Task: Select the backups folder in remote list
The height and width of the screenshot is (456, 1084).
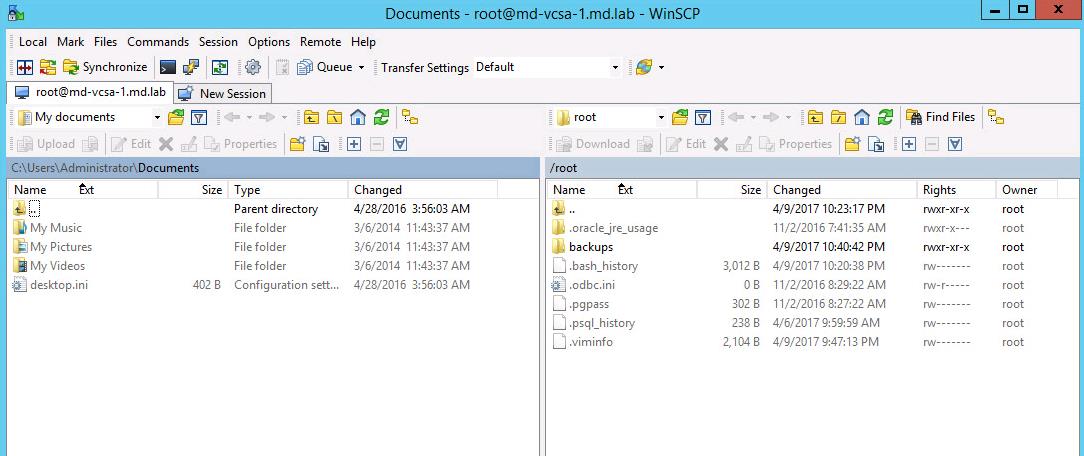Action: (x=590, y=247)
